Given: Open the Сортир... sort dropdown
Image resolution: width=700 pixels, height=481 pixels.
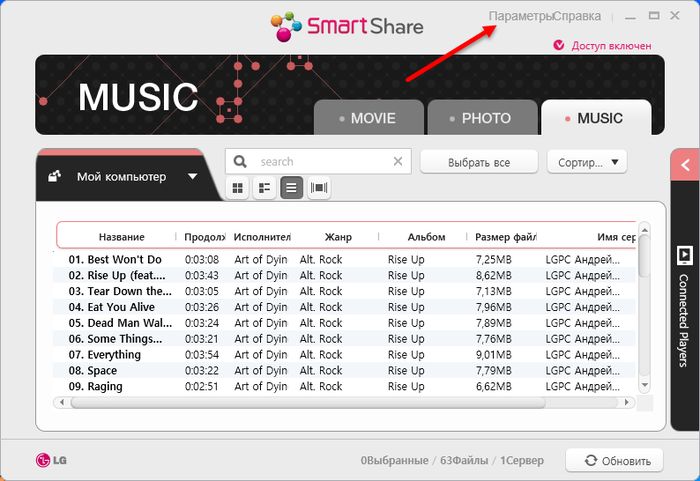Looking at the screenshot, I should point(586,161).
